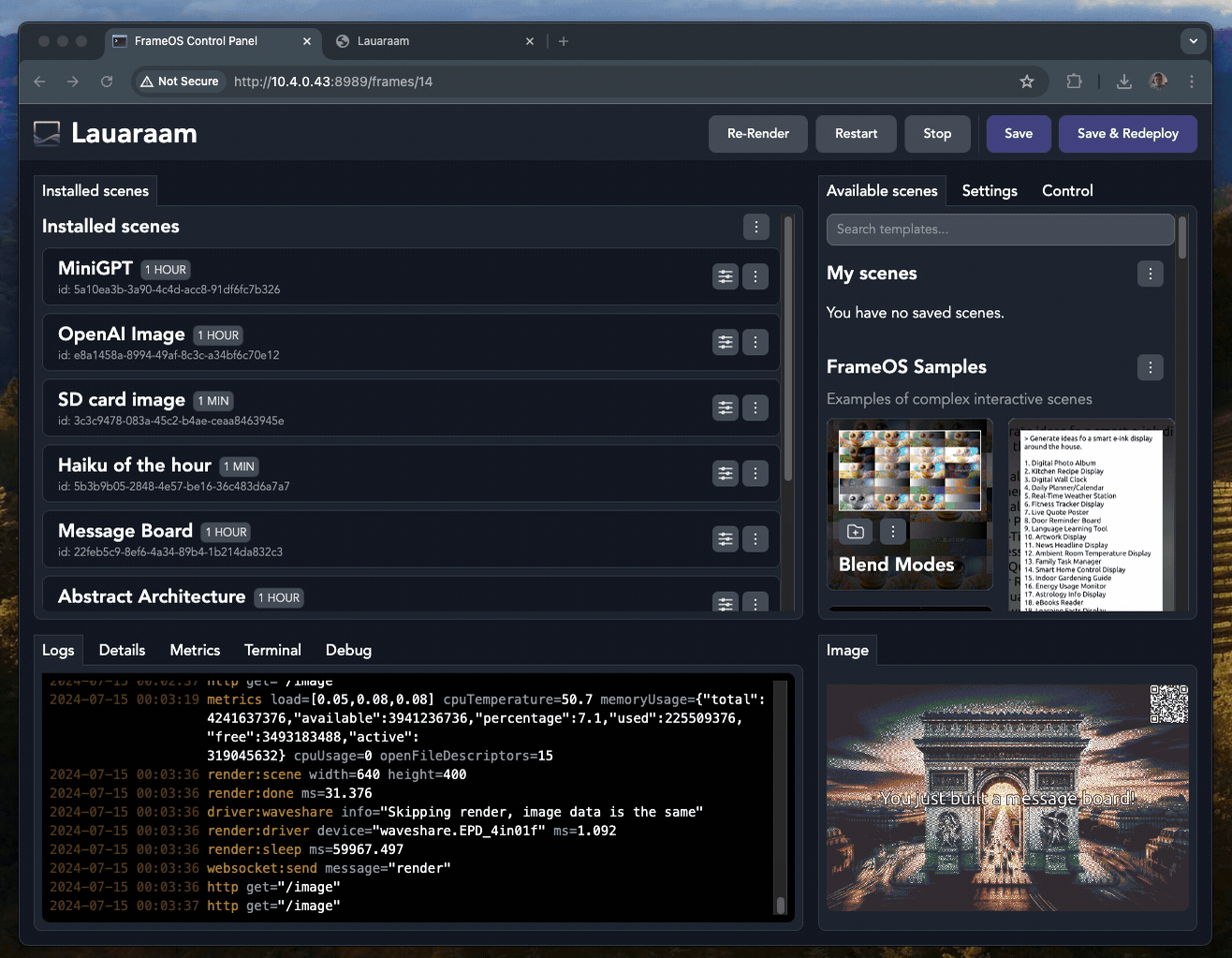Open SD card image scene settings icon
This screenshot has width=1232, height=958.
725,407
